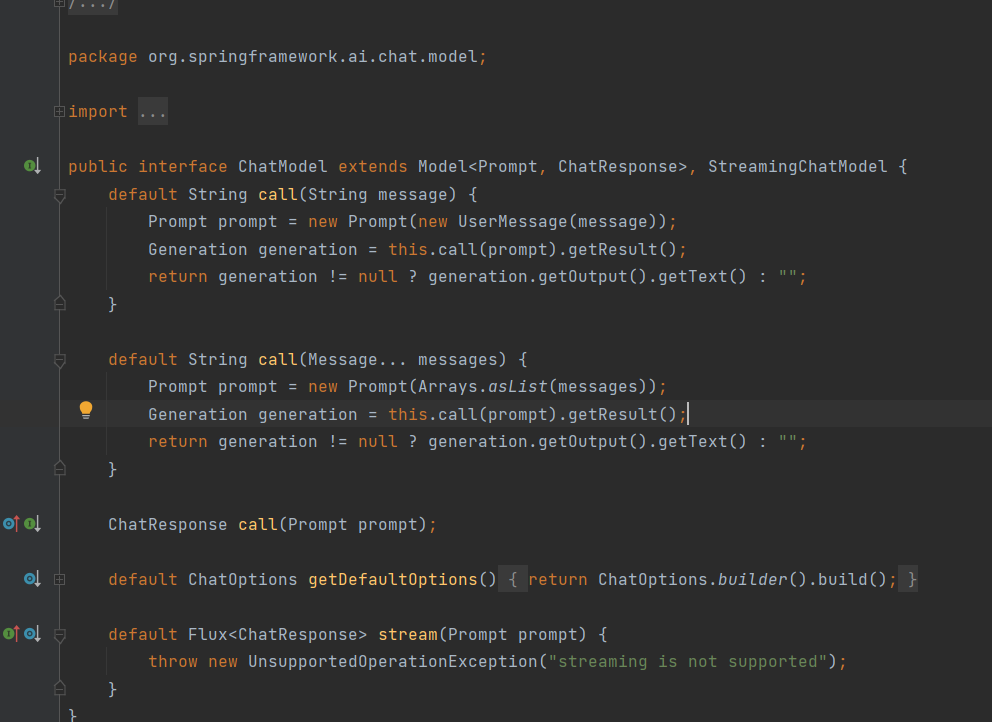Click the package name org.springframework.ai.chat.model
Viewport: 992px width, 722px height.
tap(313, 56)
